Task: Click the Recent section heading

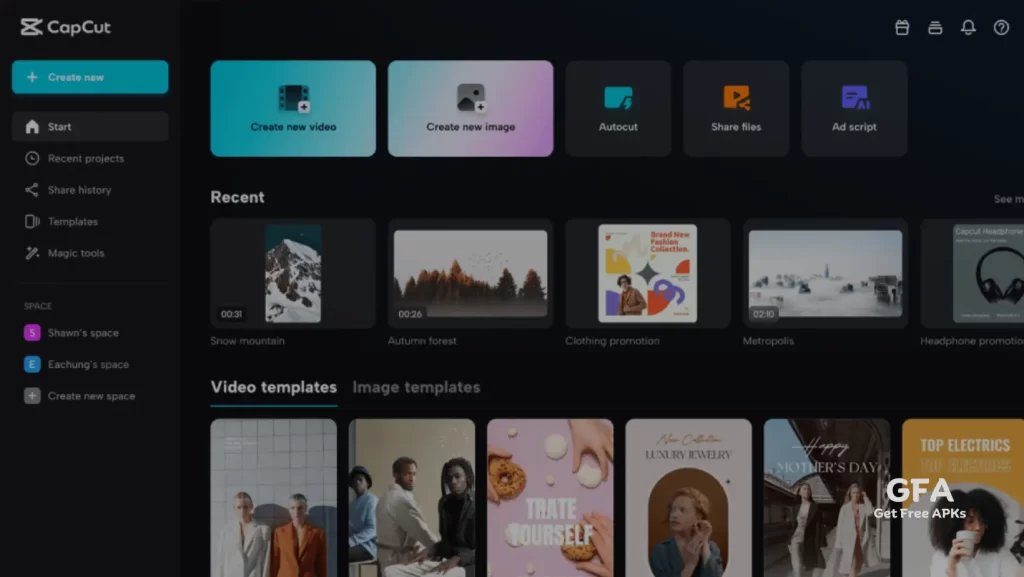Action: 237,197
